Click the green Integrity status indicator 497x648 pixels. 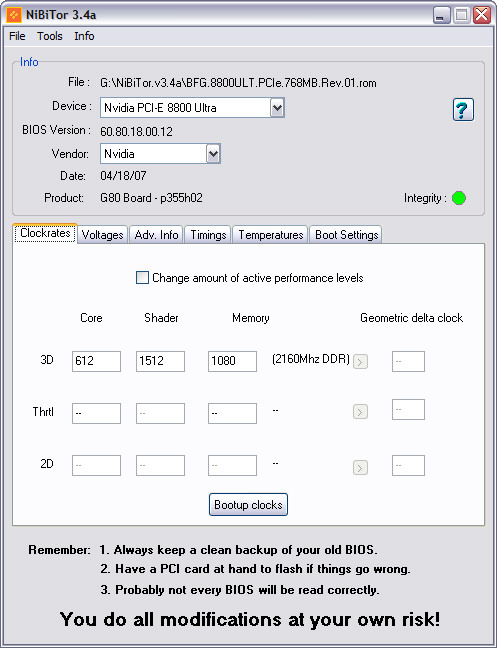[459, 198]
